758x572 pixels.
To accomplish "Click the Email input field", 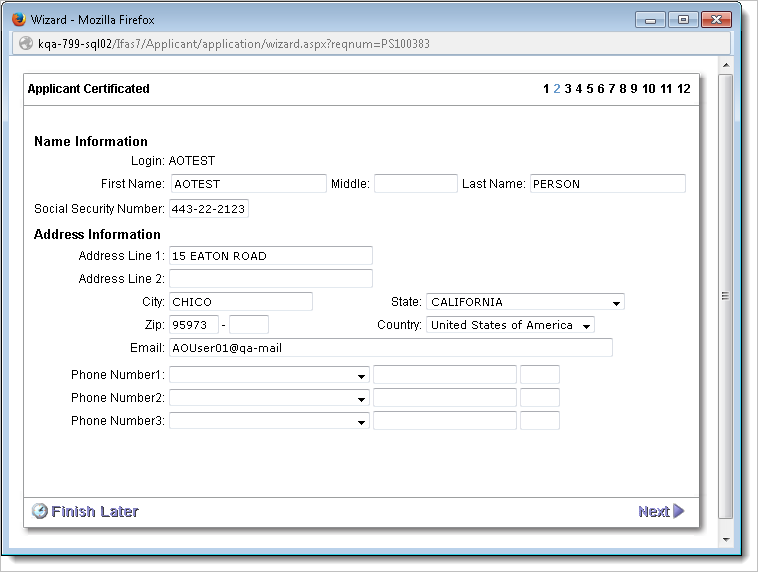I will point(390,347).
